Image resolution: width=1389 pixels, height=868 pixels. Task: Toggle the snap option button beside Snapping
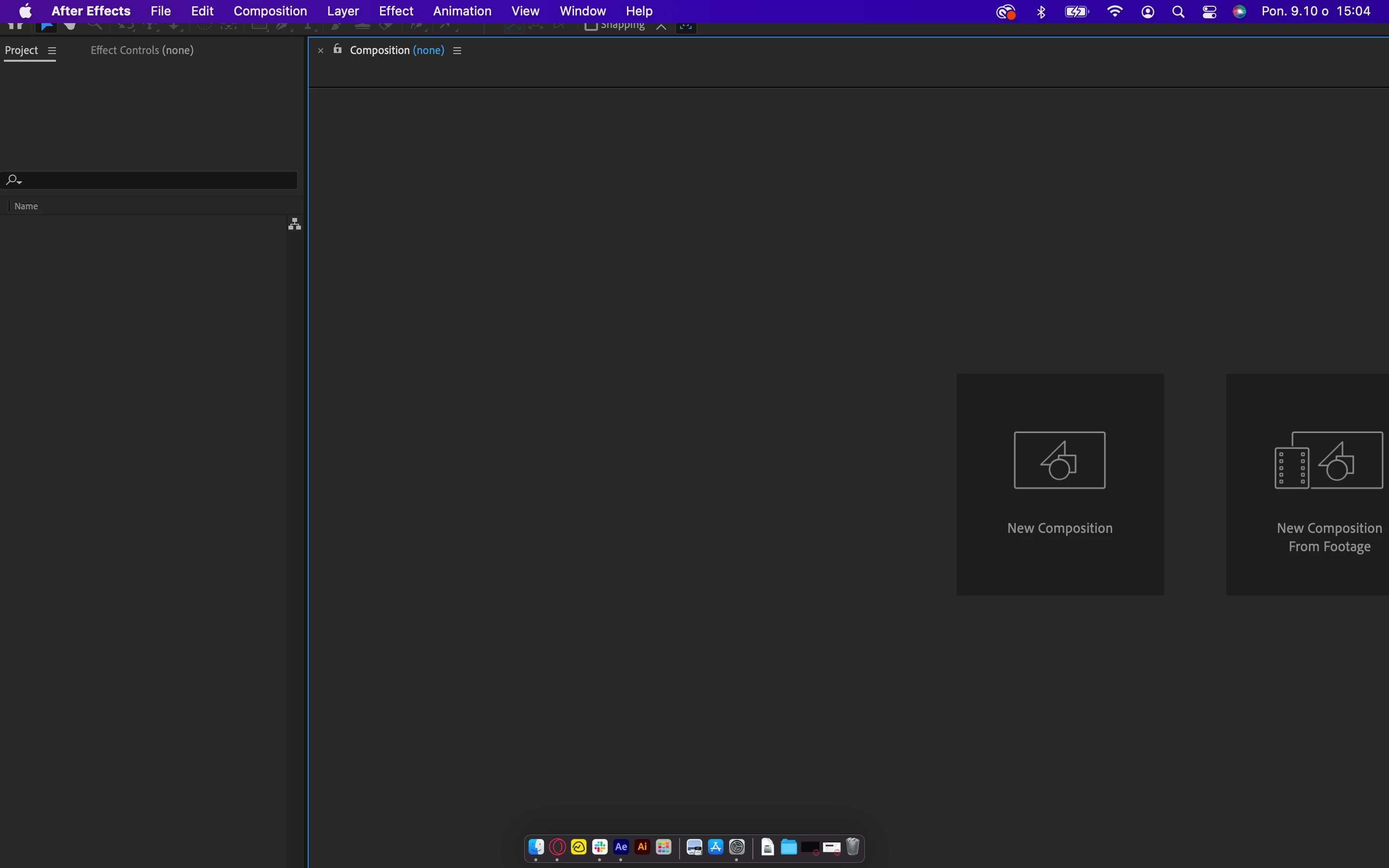[x=661, y=27]
